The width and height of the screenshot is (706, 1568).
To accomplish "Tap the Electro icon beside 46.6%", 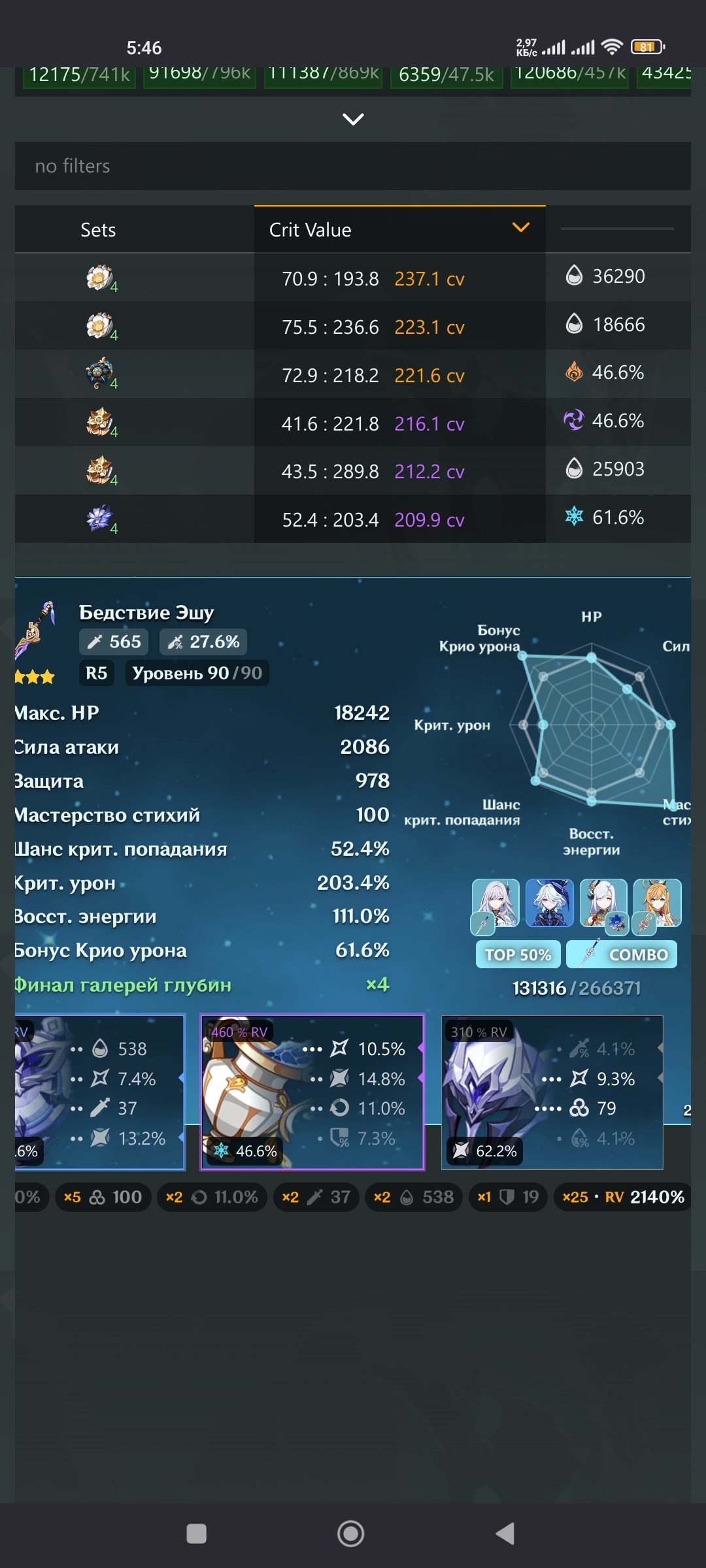I will click(x=574, y=420).
